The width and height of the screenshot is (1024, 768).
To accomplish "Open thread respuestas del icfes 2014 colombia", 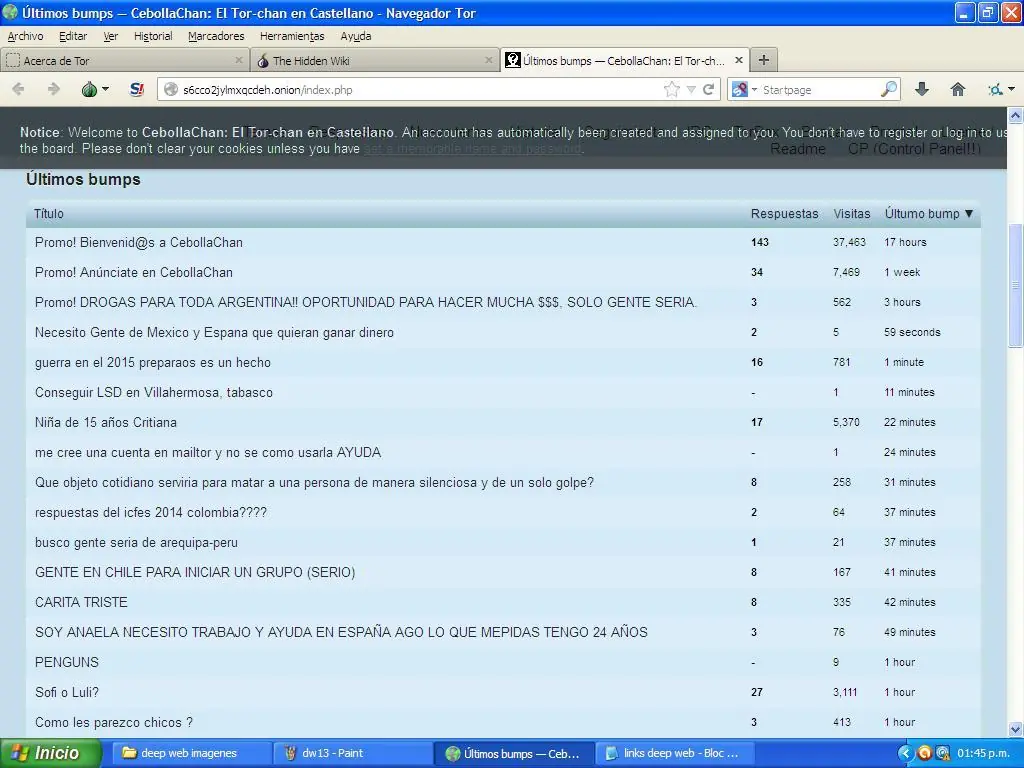I will (x=151, y=513).
